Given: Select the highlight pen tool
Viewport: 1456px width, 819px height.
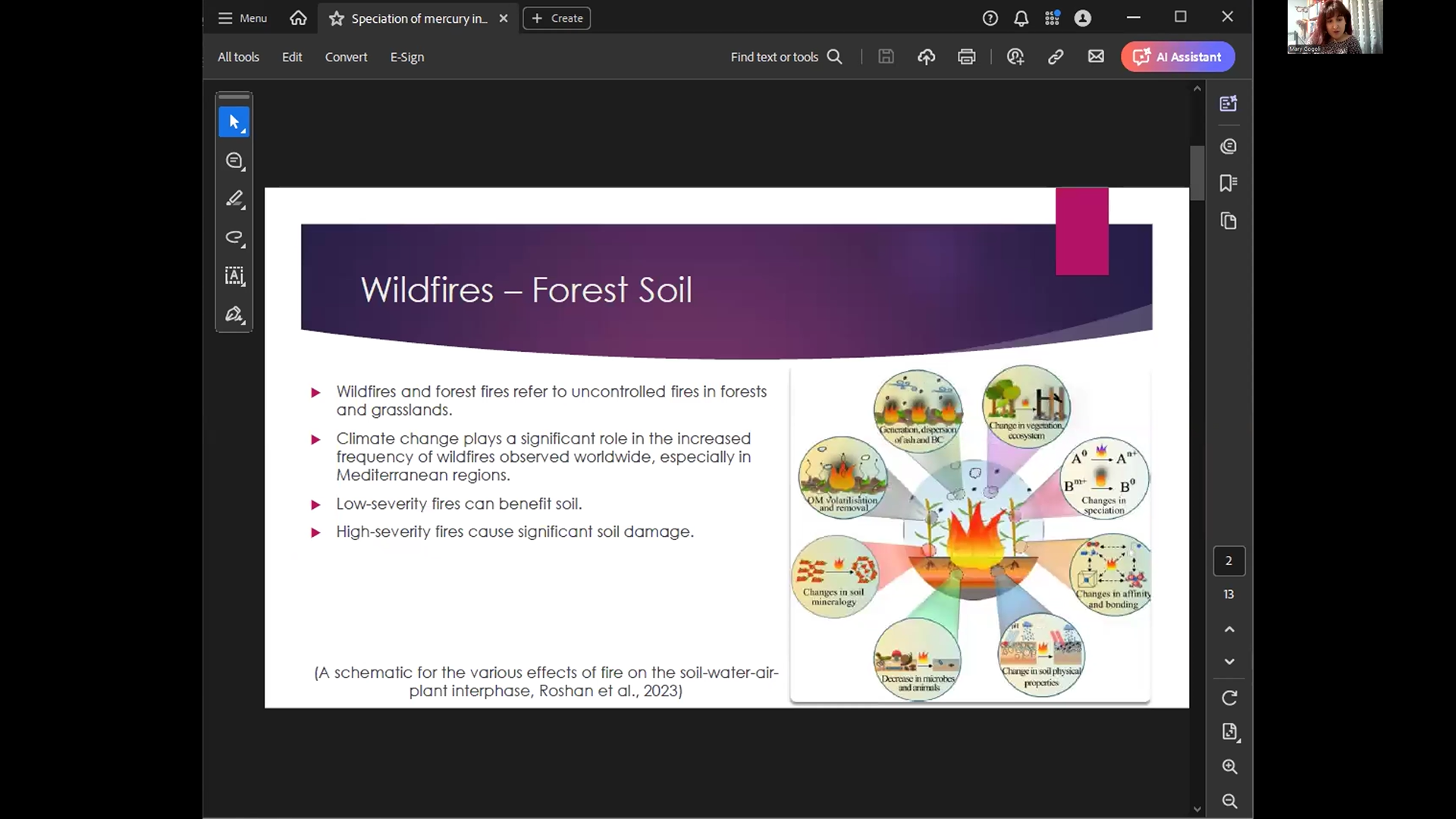Looking at the screenshot, I should click(234, 199).
